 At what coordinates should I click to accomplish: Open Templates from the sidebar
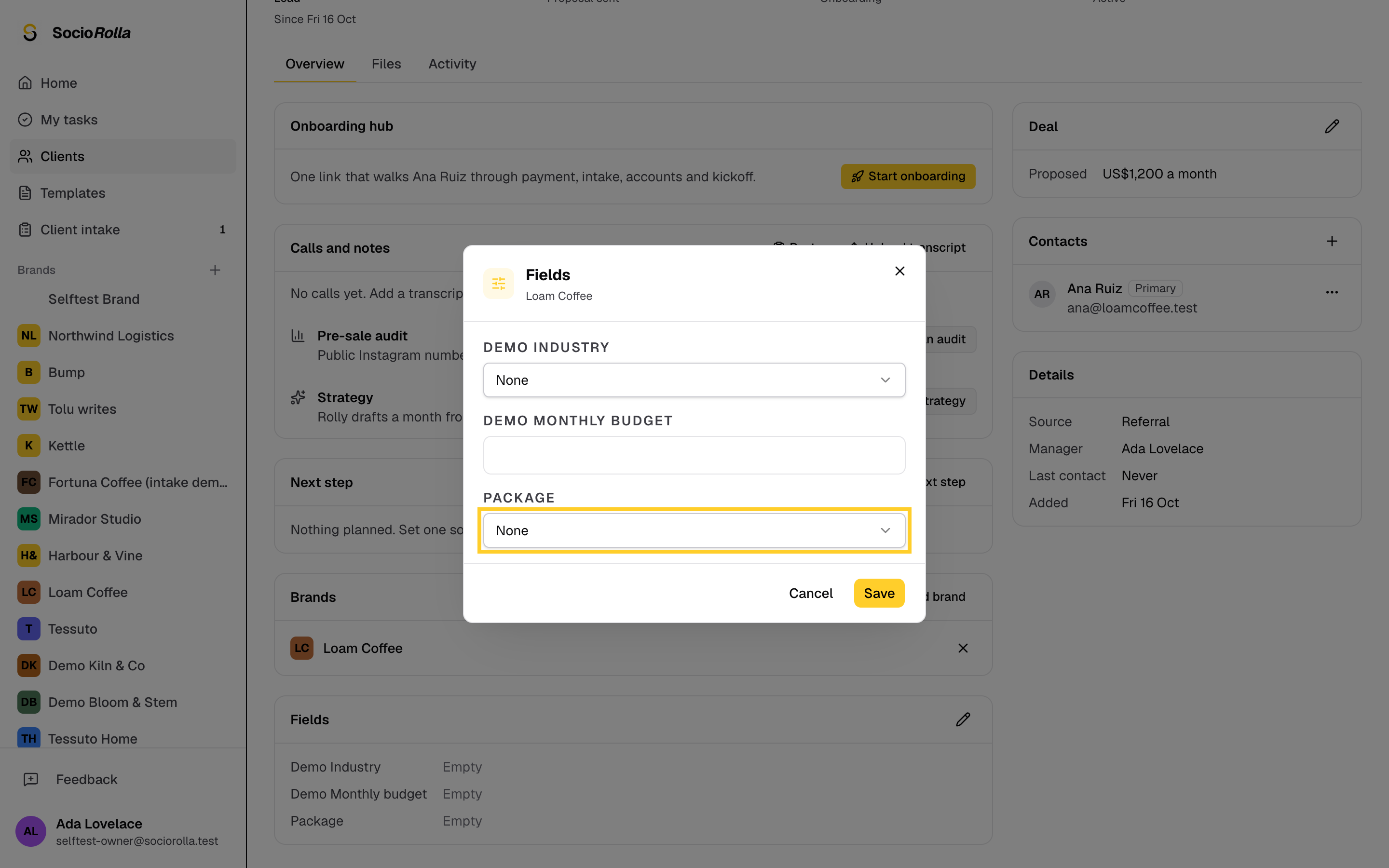click(x=123, y=193)
